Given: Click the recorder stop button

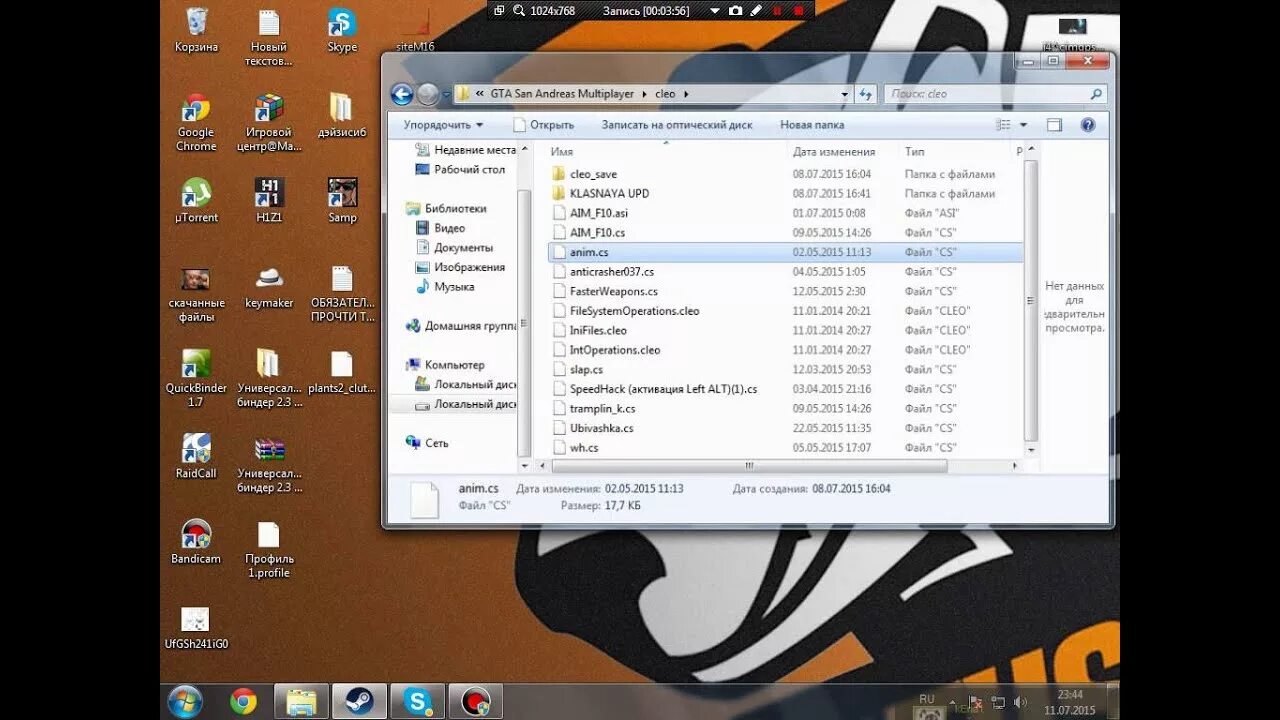Looking at the screenshot, I should [x=798, y=10].
